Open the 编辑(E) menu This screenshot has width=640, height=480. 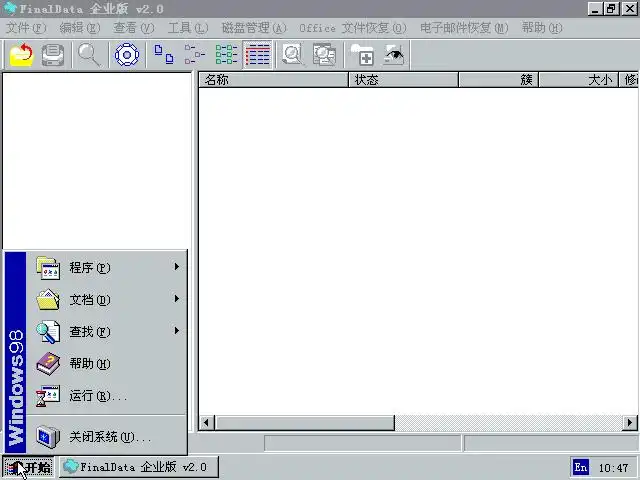coord(80,28)
